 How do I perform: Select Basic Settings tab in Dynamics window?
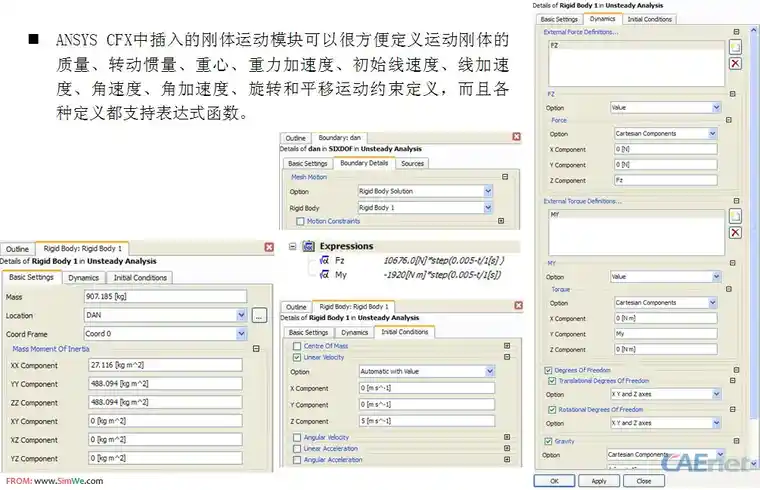(x=559, y=19)
